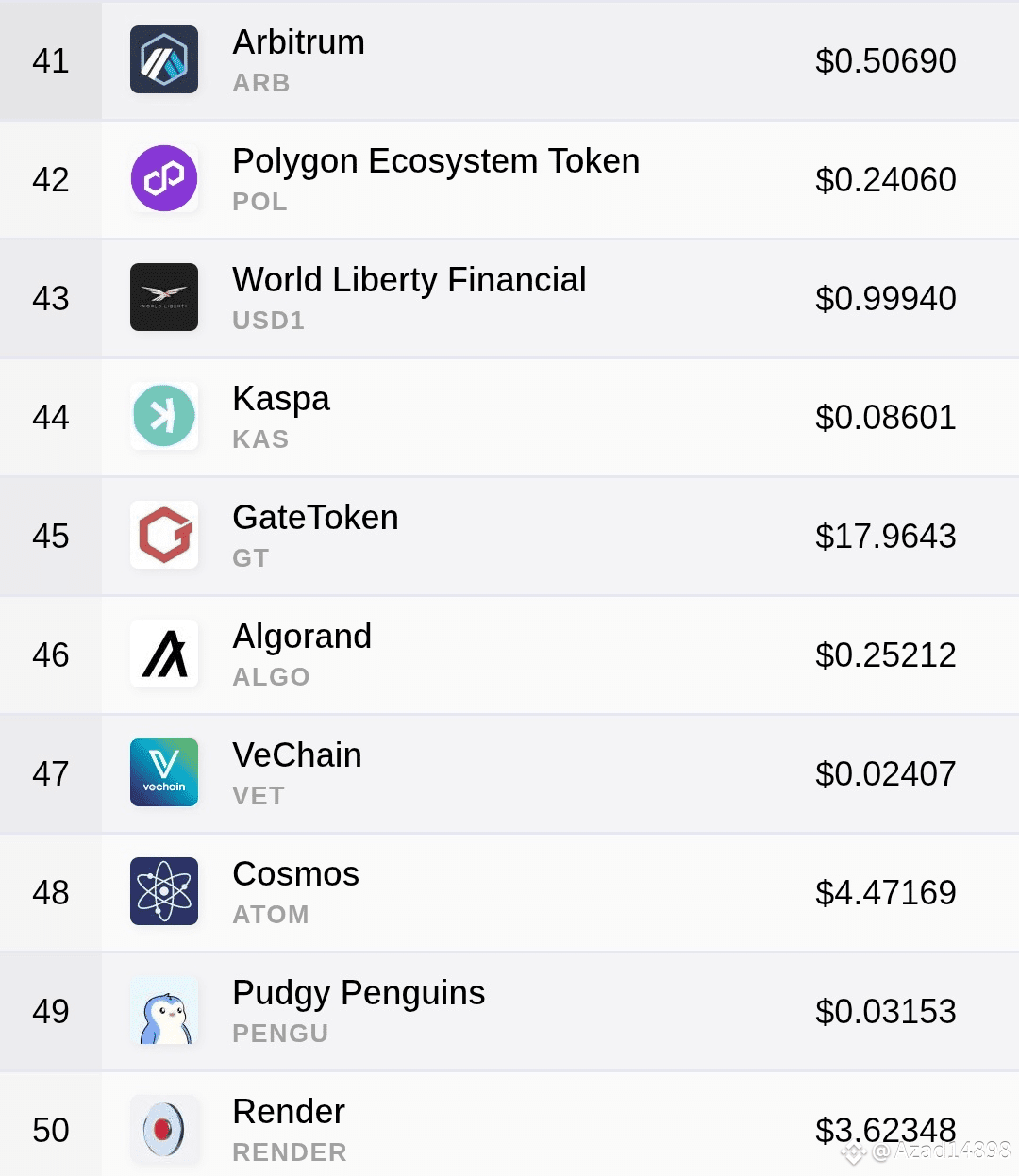This screenshot has width=1019, height=1176.
Task: Tap the teal Kaspa icon
Action: [164, 416]
